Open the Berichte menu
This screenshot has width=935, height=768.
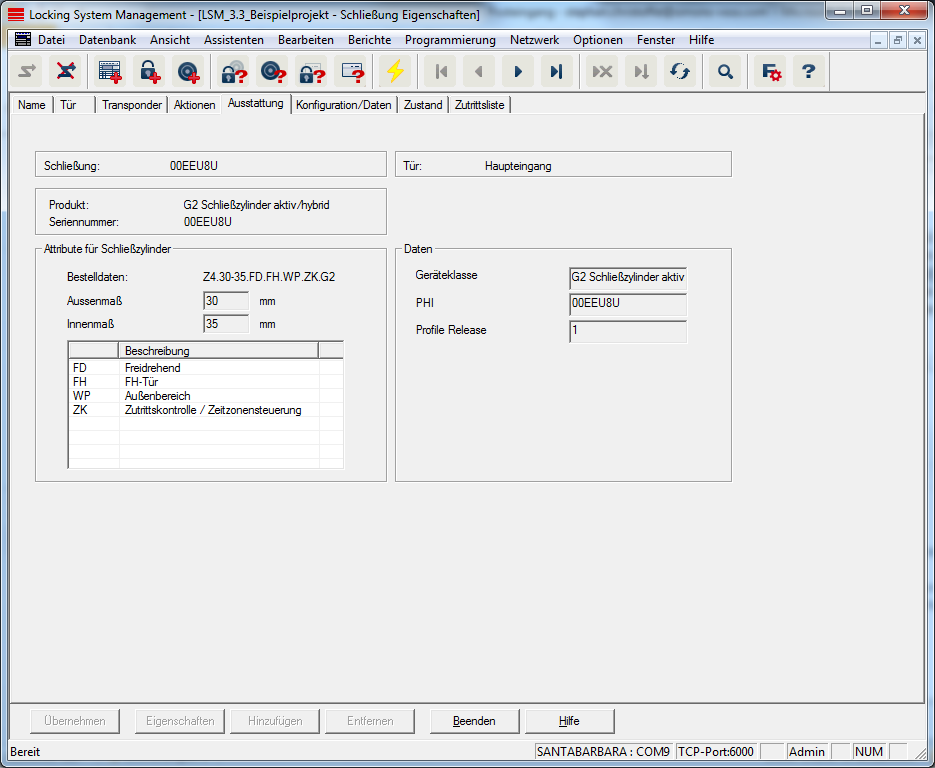(369, 40)
